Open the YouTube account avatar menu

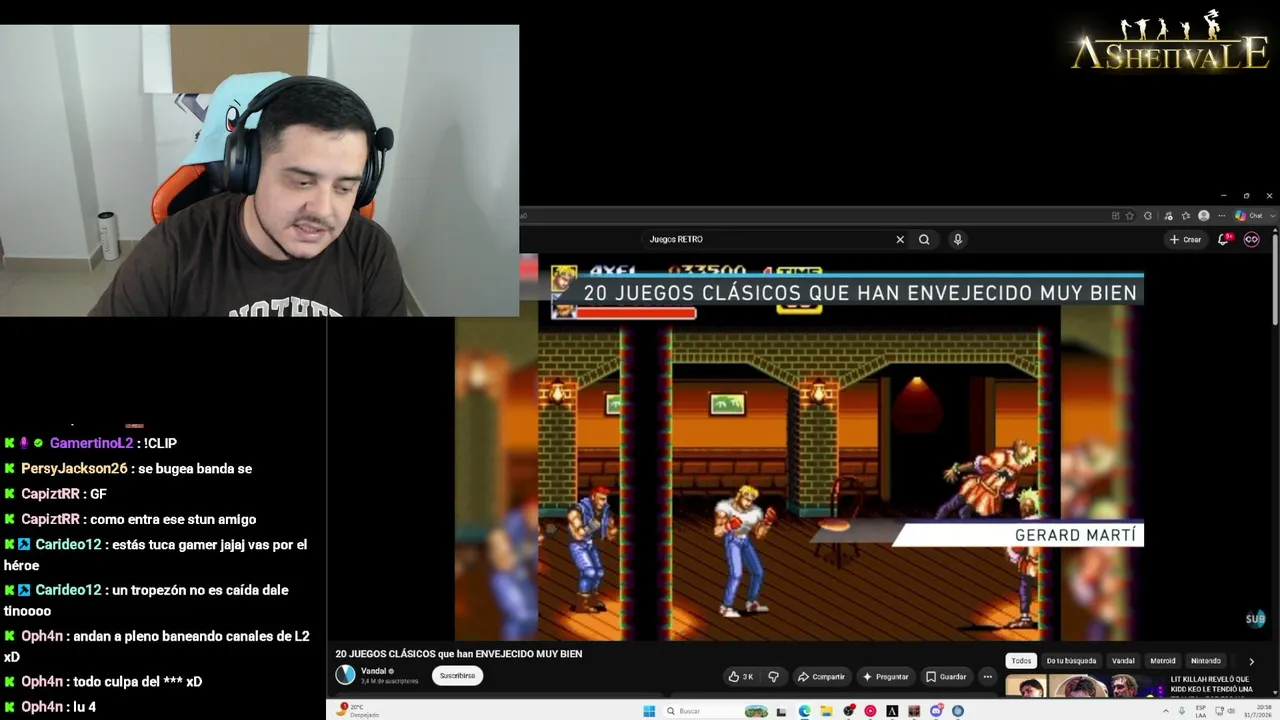pos(1251,240)
